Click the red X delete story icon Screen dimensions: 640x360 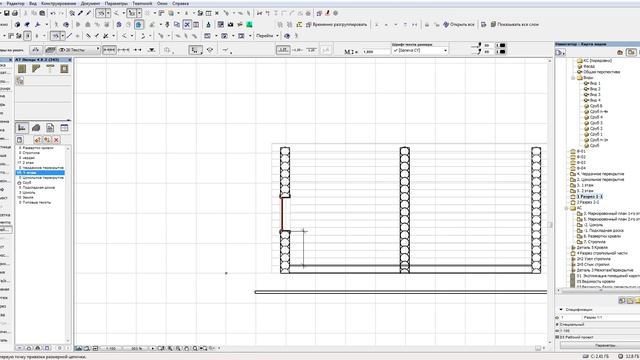point(56,140)
